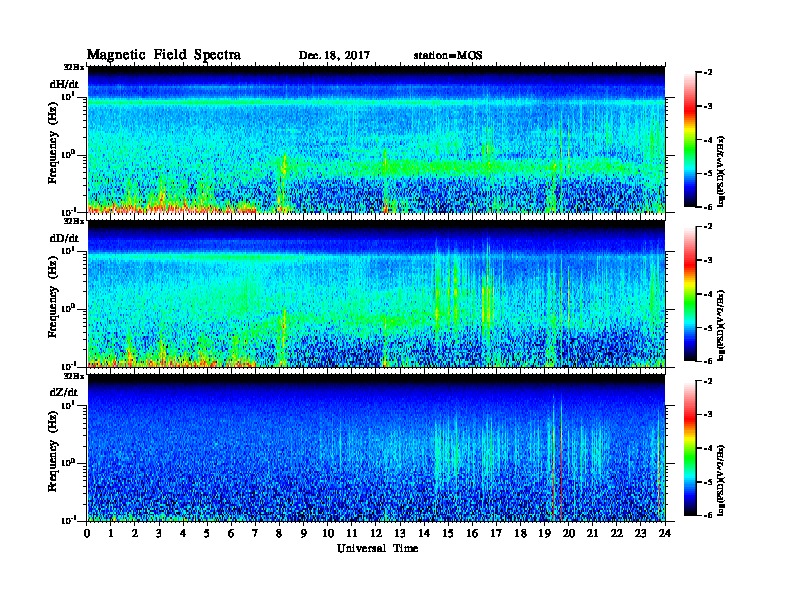Click the "-6" tick on dH/dt colorbar
792x612 pixels.
pyautogui.click(x=708, y=207)
